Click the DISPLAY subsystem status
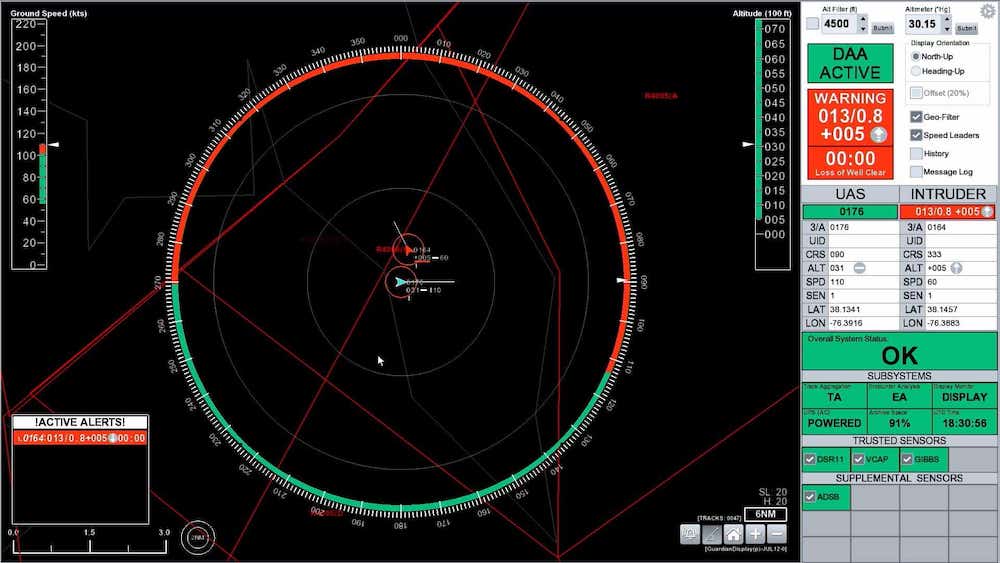This screenshot has height=563, width=1000. point(964,395)
